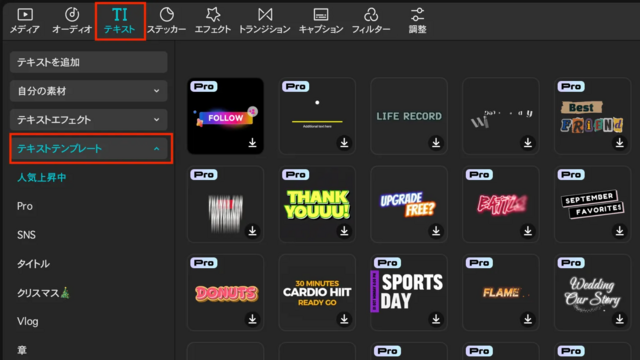
Task: Open the キャプション (Caption) tab
Action: [x=321, y=21]
